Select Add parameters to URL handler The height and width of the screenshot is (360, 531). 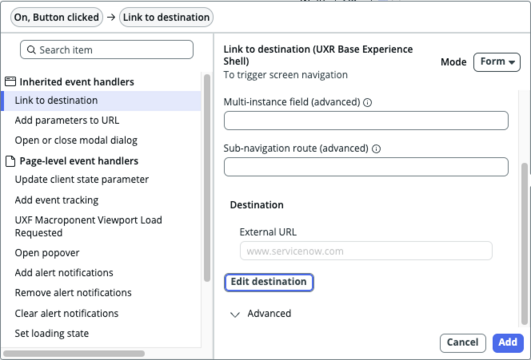click(x=67, y=120)
